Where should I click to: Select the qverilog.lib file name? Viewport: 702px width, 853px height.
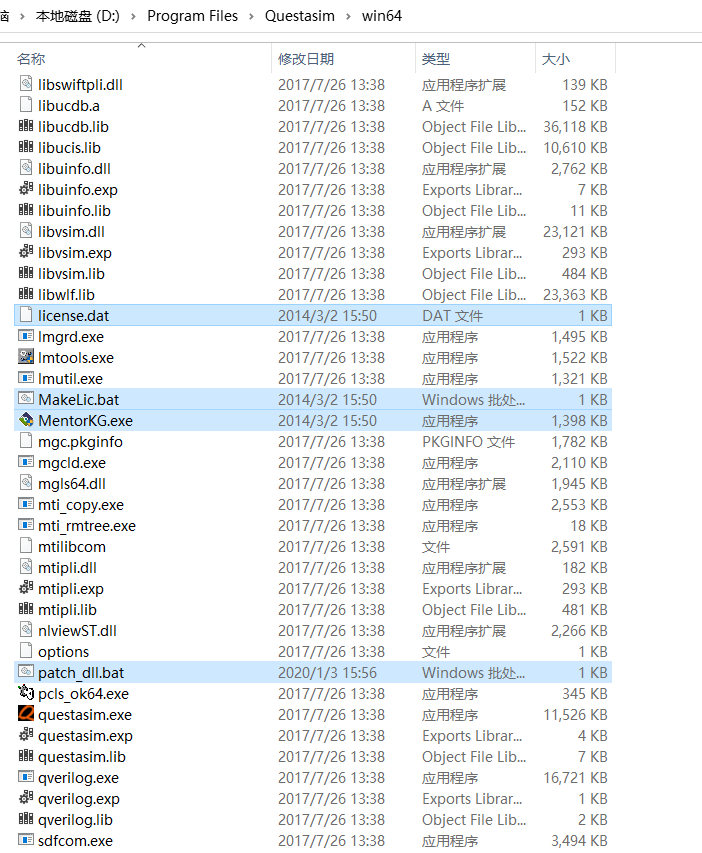(x=76, y=820)
